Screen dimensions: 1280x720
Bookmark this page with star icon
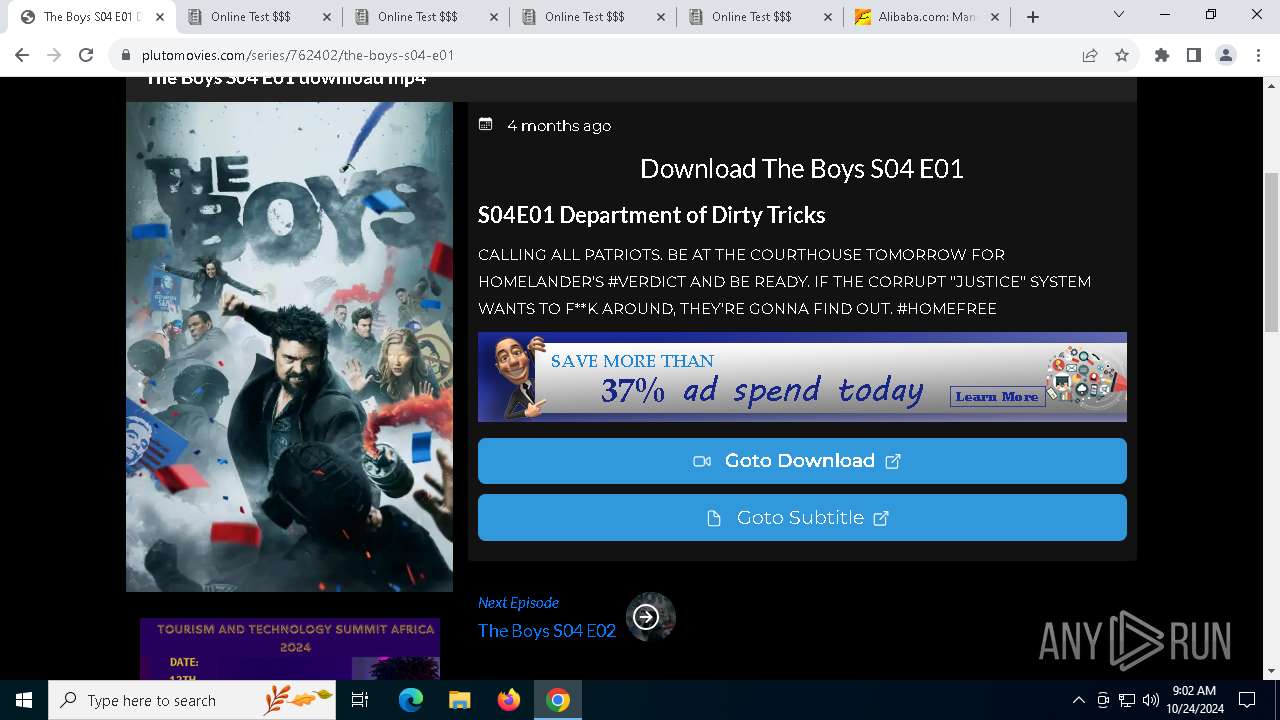point(1122,55)
